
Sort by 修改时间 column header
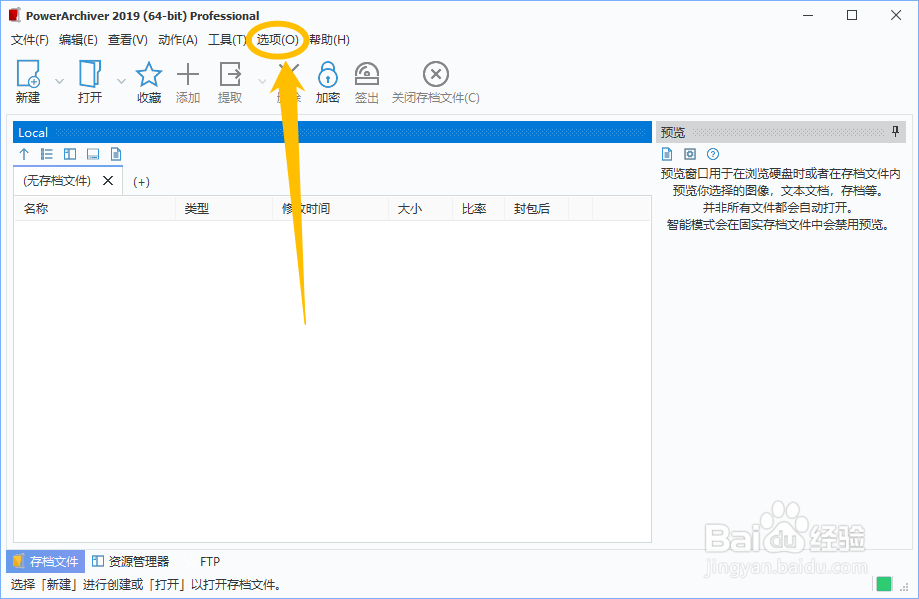[331, 209]
